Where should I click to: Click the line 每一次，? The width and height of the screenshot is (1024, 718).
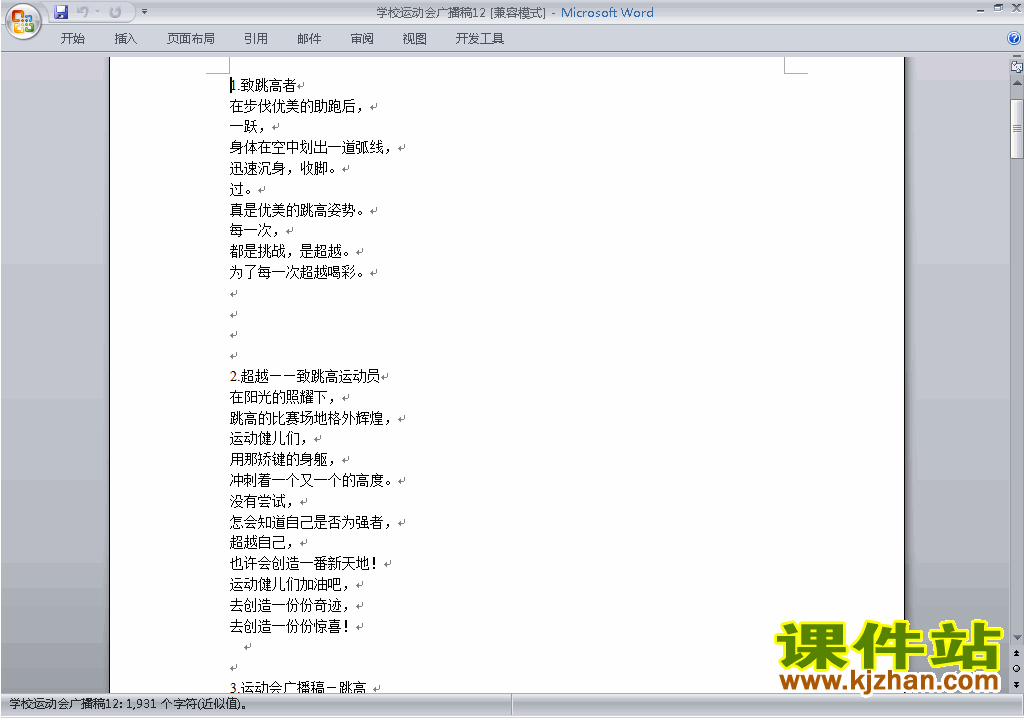point(254,231)
